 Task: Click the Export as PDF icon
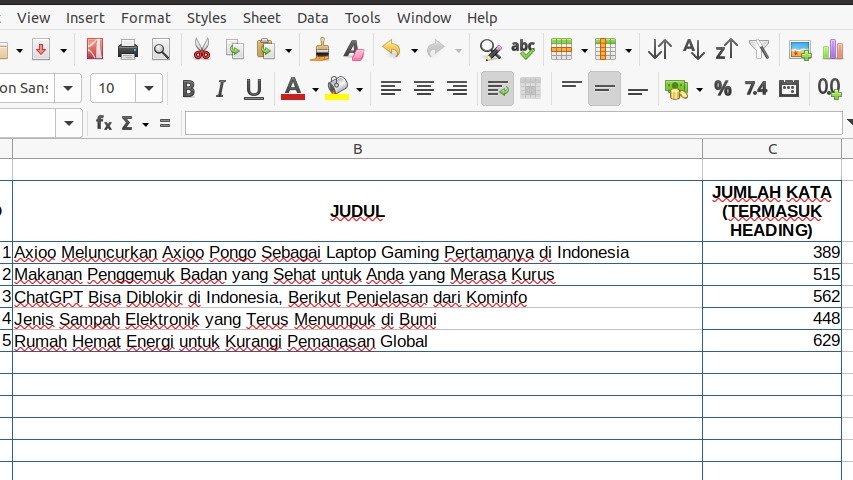coord(95,50)
